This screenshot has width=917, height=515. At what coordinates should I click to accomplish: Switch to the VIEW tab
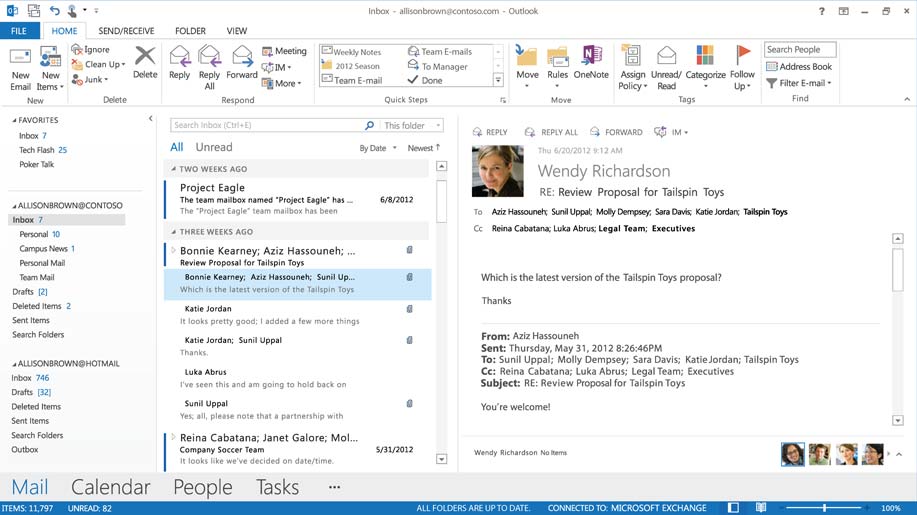point(237,31)
